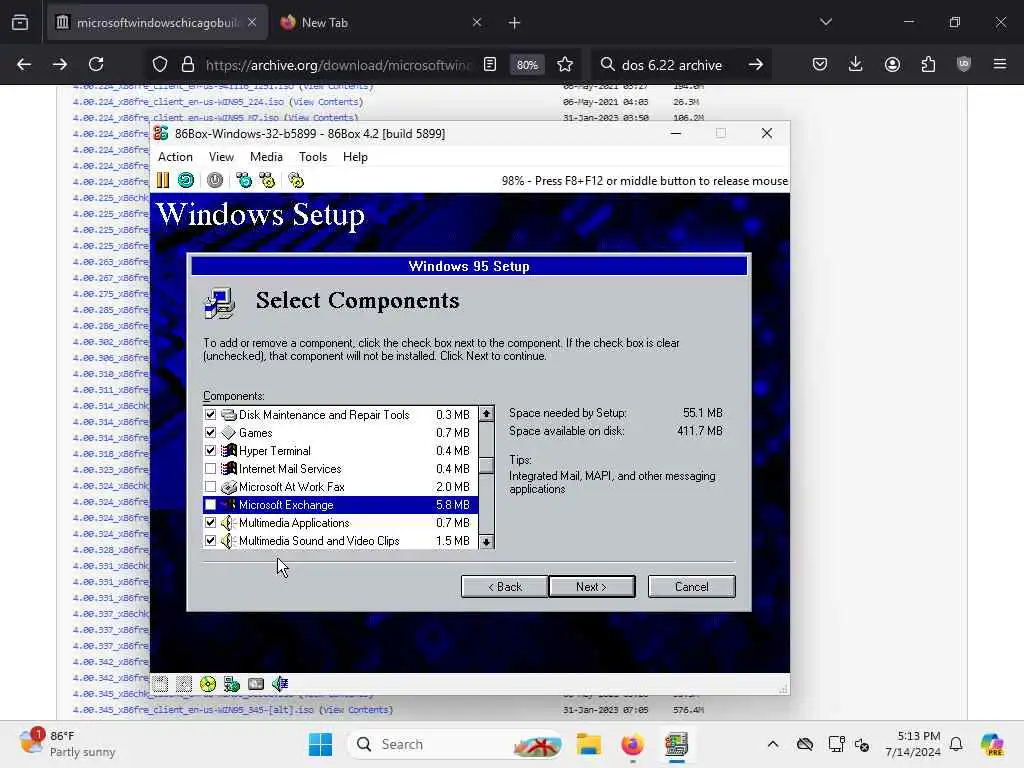
Task: Open the Firefox list all tabs chevron
Action: 826,22
